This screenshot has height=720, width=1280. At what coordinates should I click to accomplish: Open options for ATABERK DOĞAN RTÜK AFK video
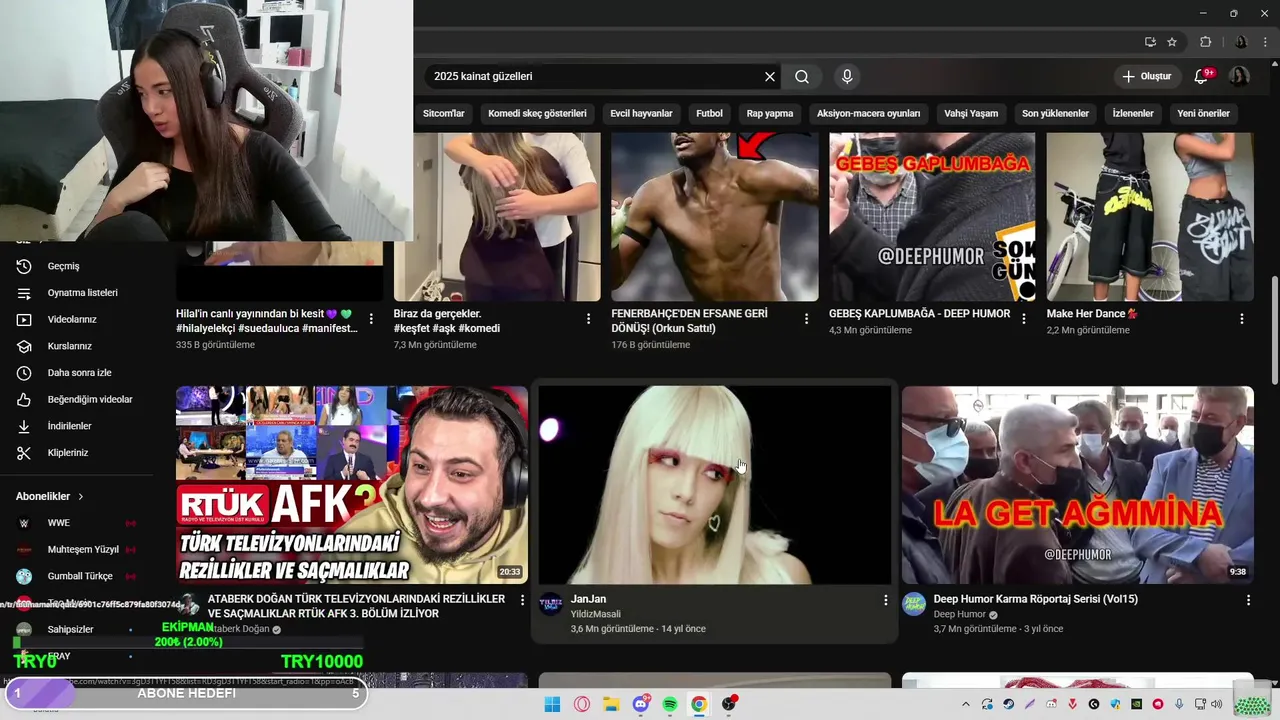coord(521,600)
